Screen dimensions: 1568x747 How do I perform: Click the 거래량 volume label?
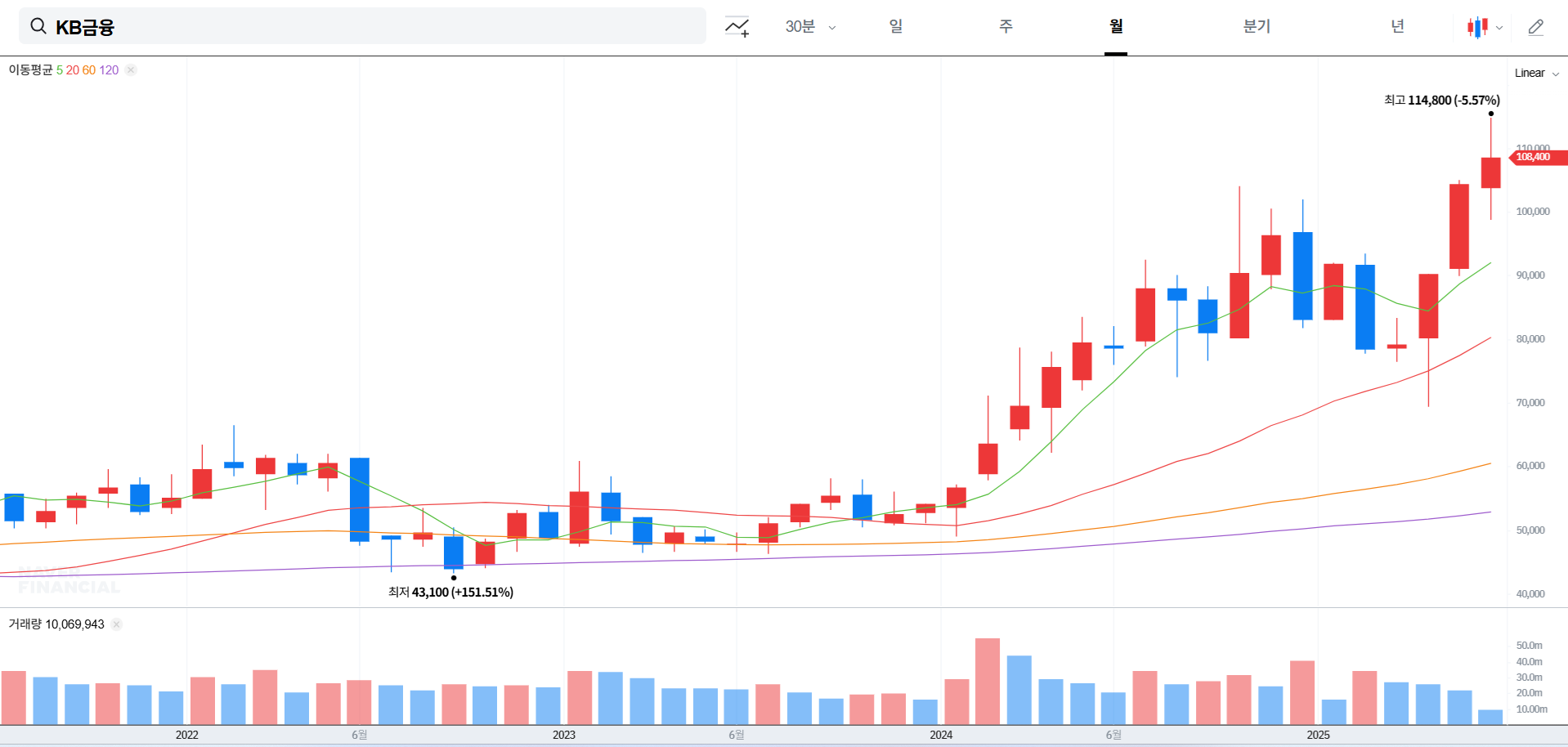pos(25,624)
